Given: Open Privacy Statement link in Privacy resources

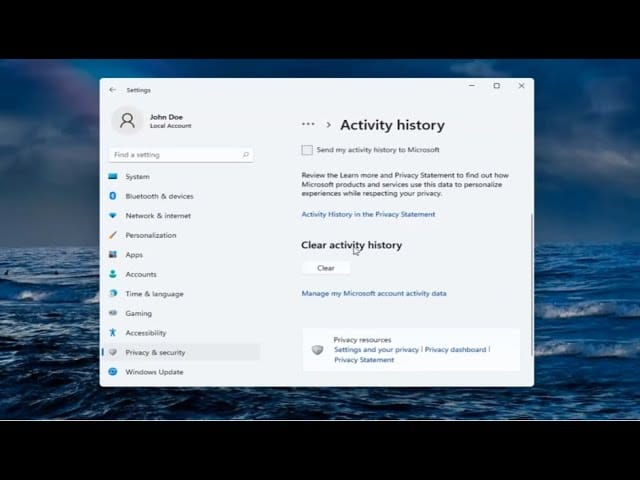Looking at the screenshot, I should pyautogui.click(x=364, y=360).
